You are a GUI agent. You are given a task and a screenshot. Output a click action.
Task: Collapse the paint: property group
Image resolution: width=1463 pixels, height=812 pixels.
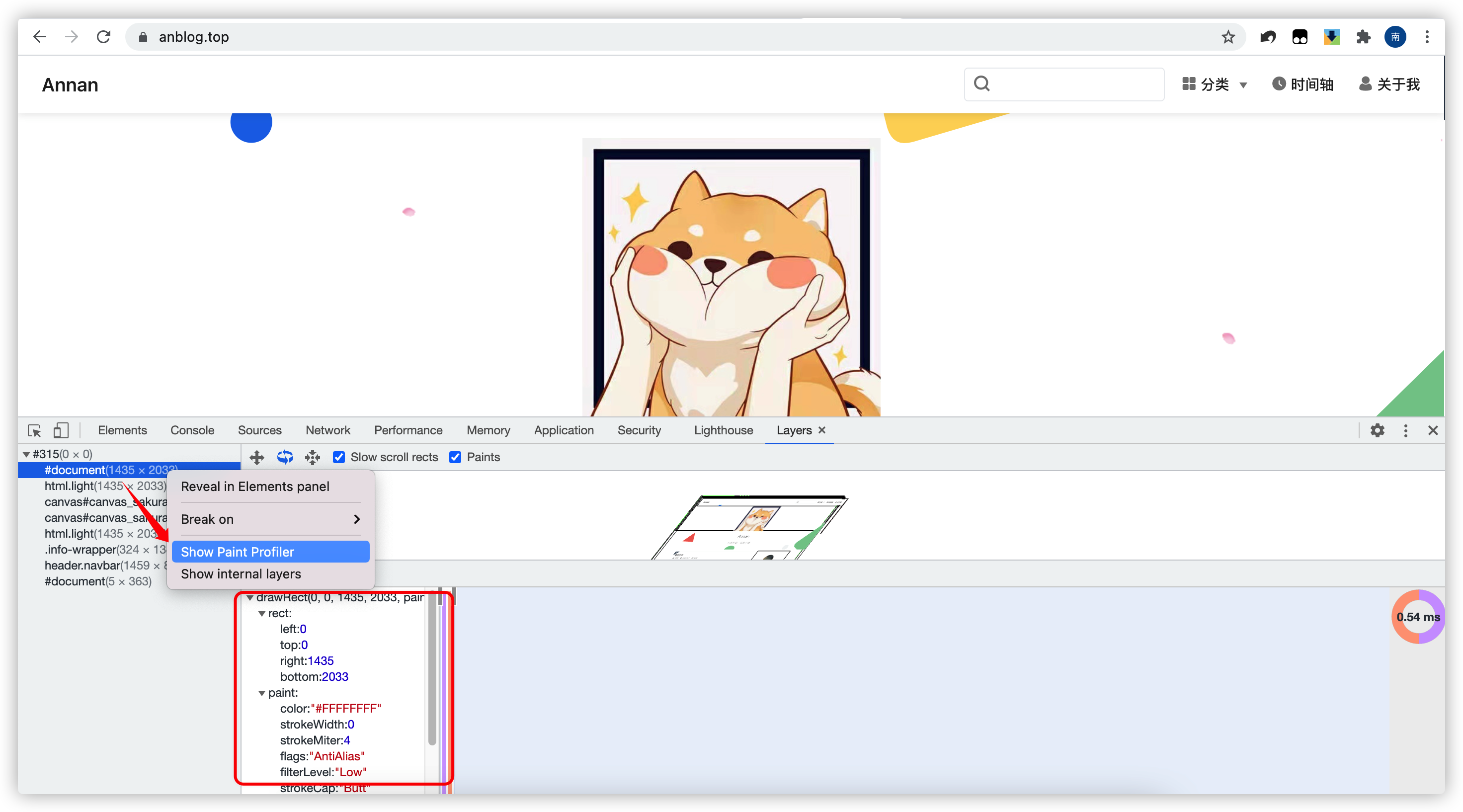262,693
